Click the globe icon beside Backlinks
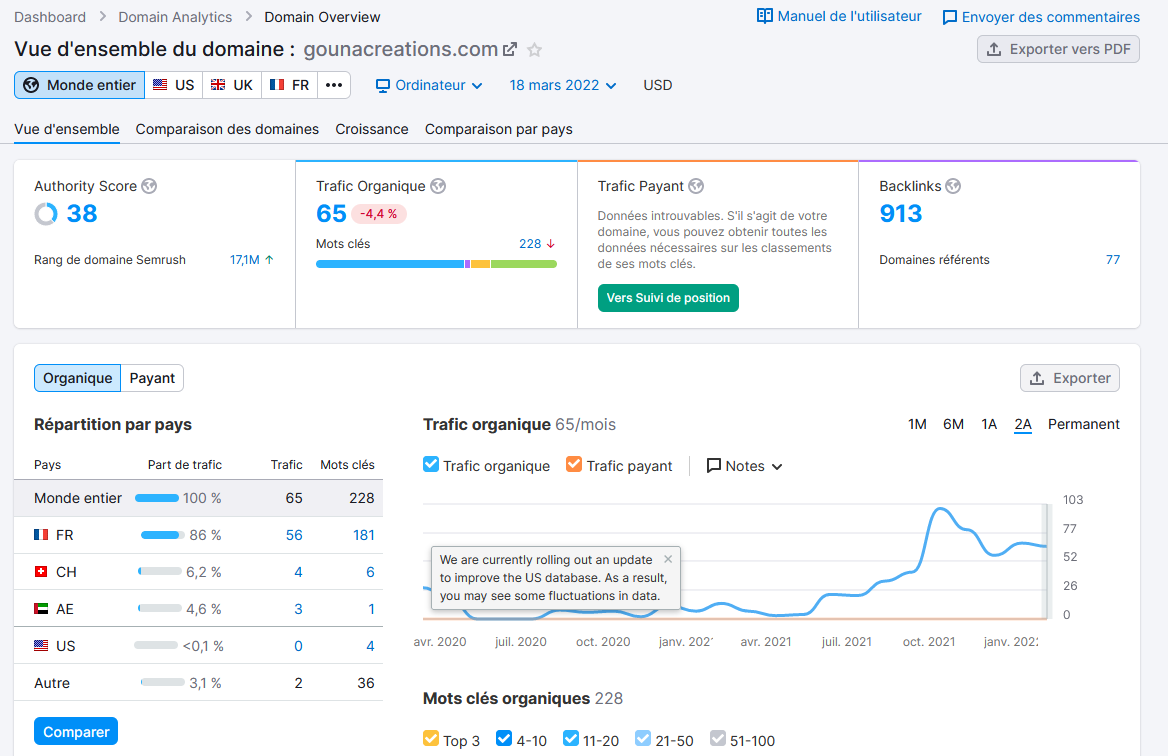Screen dimensions: 1168x756 click(953, 186)
